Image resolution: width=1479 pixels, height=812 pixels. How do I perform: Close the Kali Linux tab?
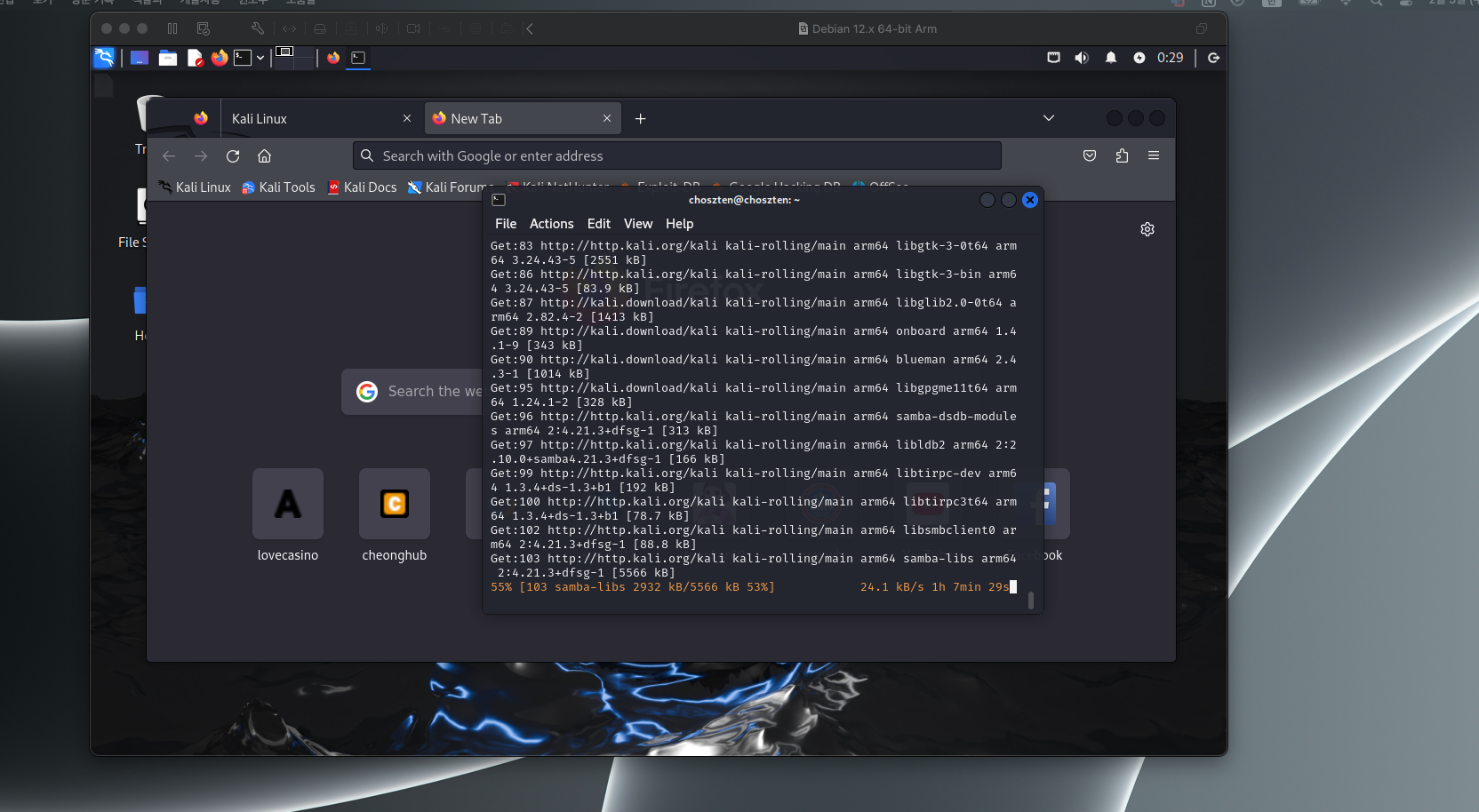[x=407, y=118]
